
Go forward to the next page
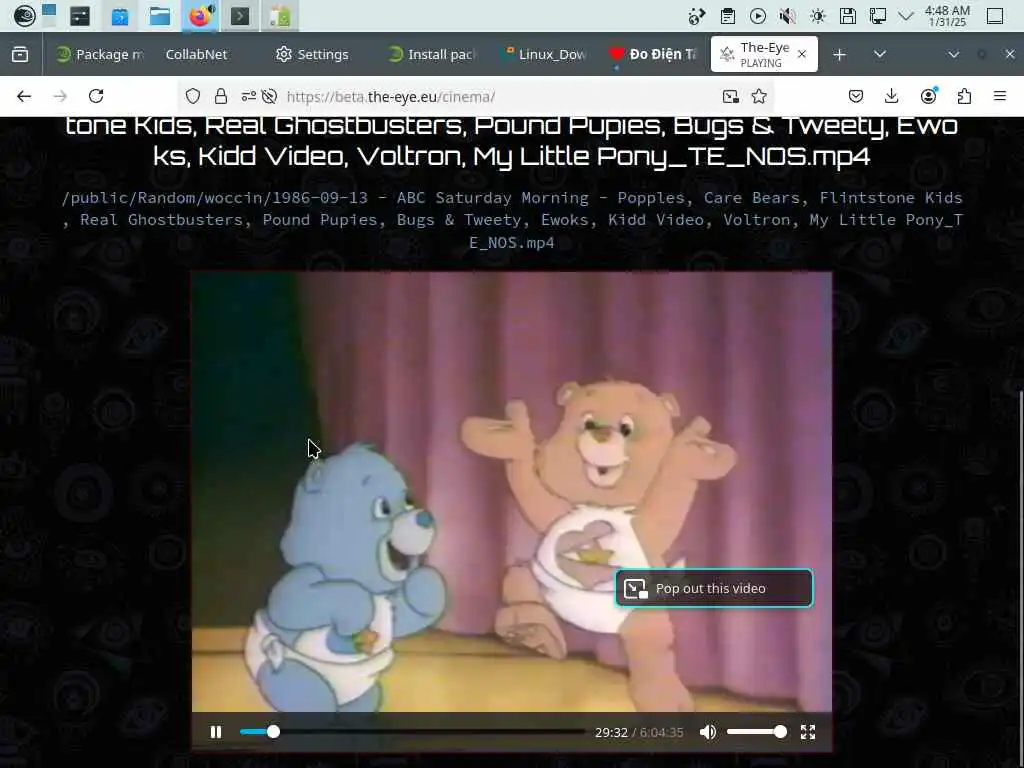coord(60,97)
